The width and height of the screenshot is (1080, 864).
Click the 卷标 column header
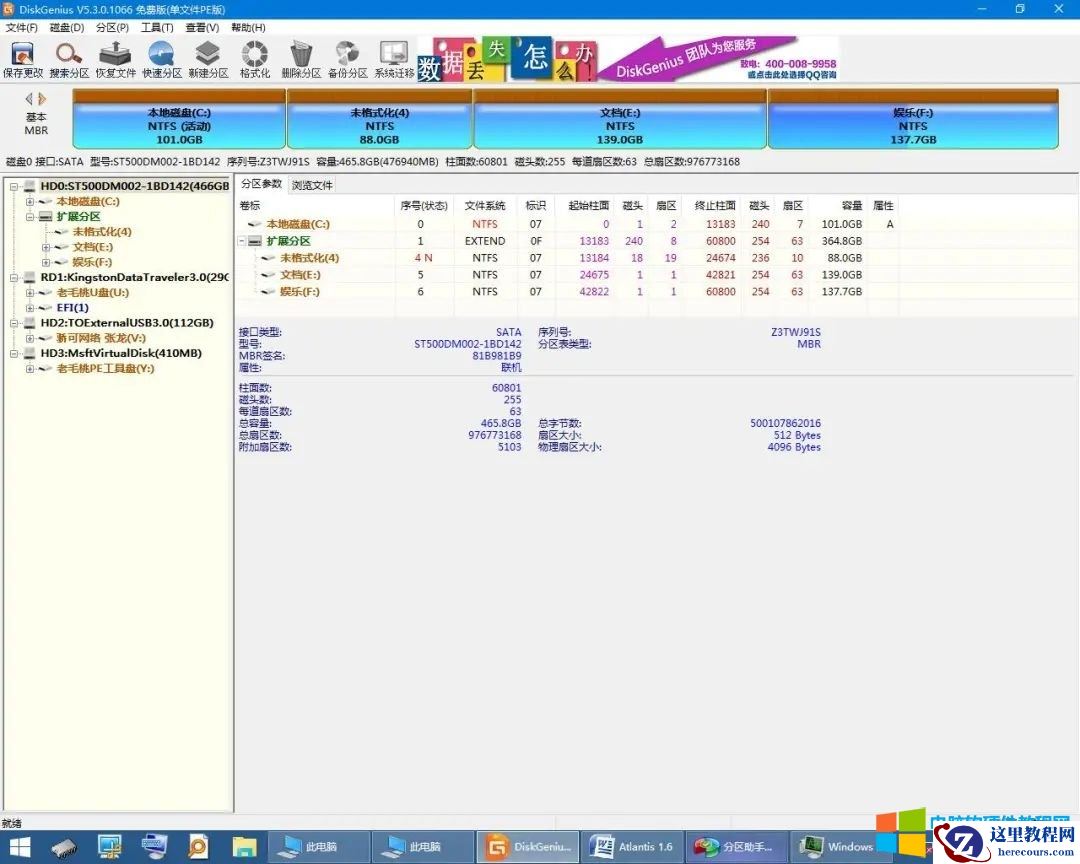coord(315,205)
